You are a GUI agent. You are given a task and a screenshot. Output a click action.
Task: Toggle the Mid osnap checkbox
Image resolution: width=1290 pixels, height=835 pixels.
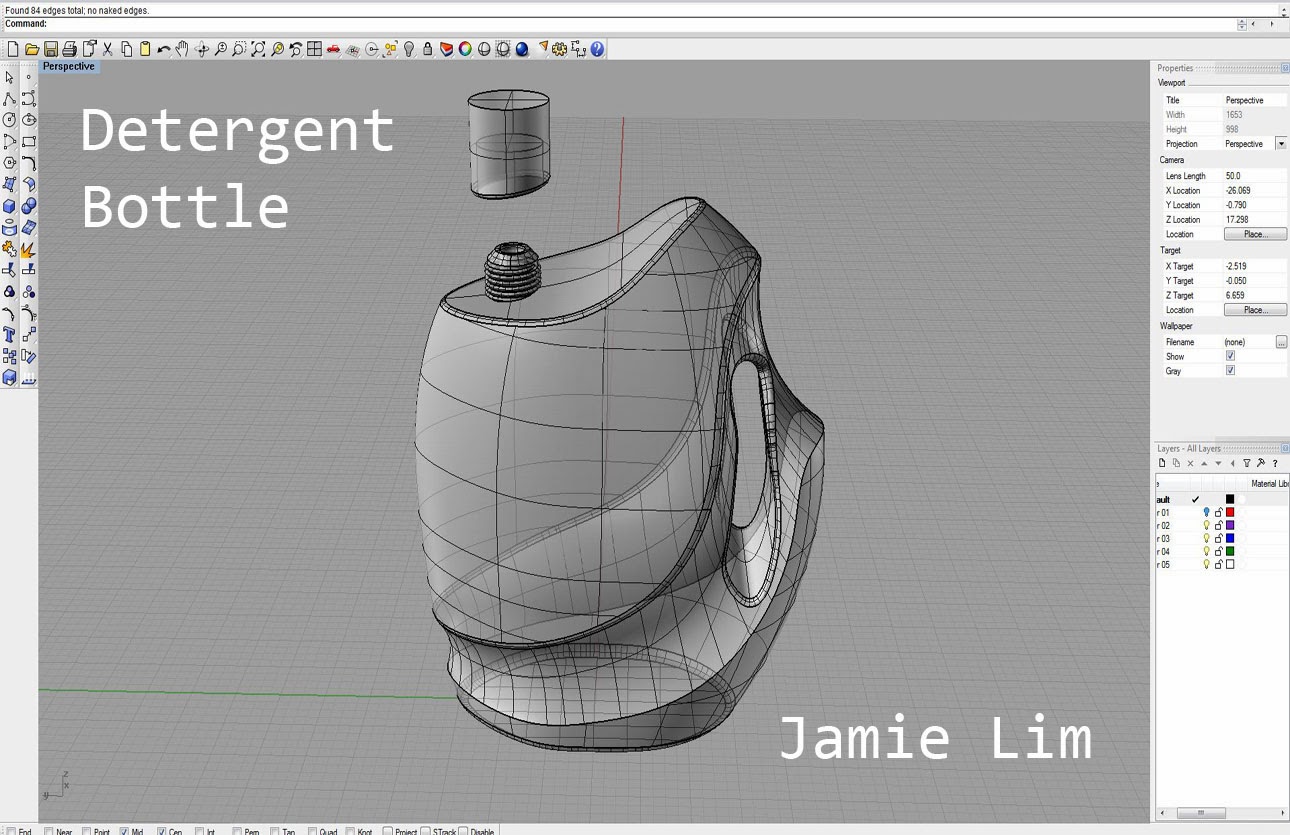[125, 831]
